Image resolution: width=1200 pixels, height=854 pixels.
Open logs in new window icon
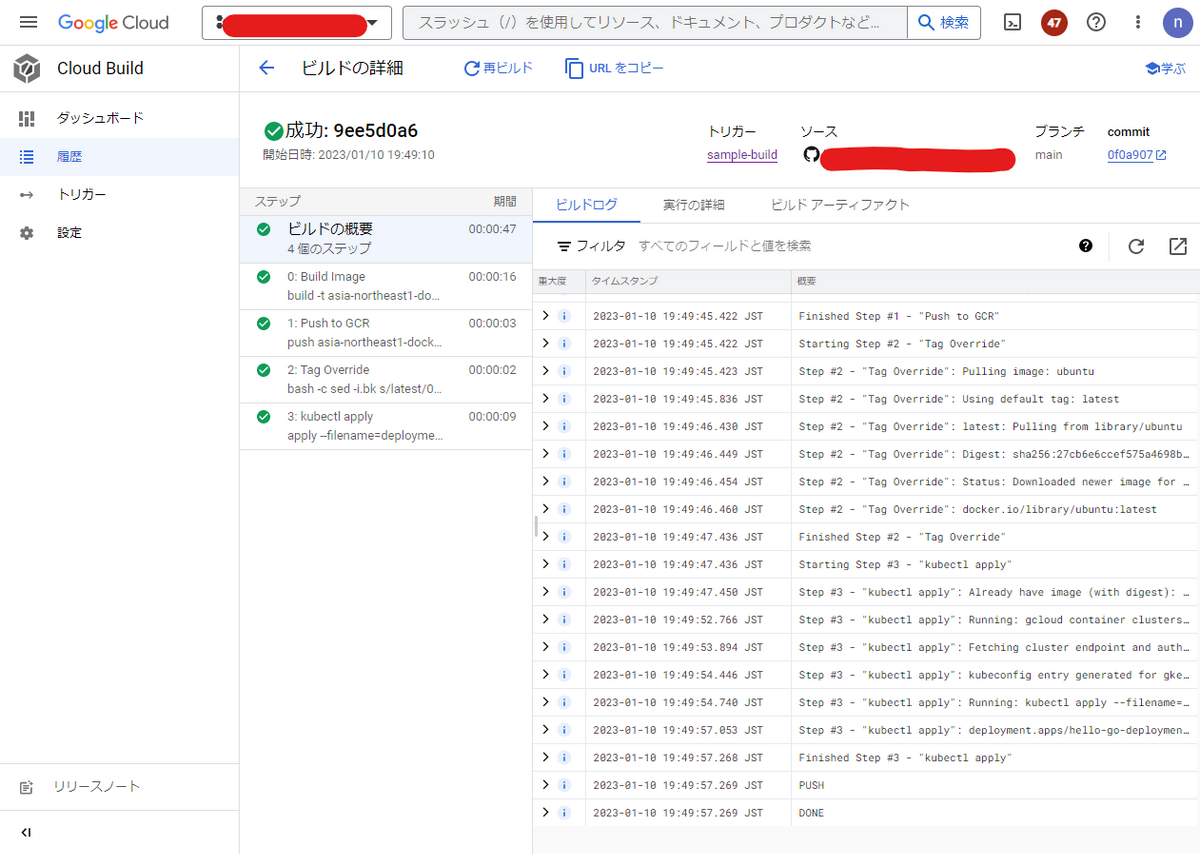click(x=1177, y=246)
